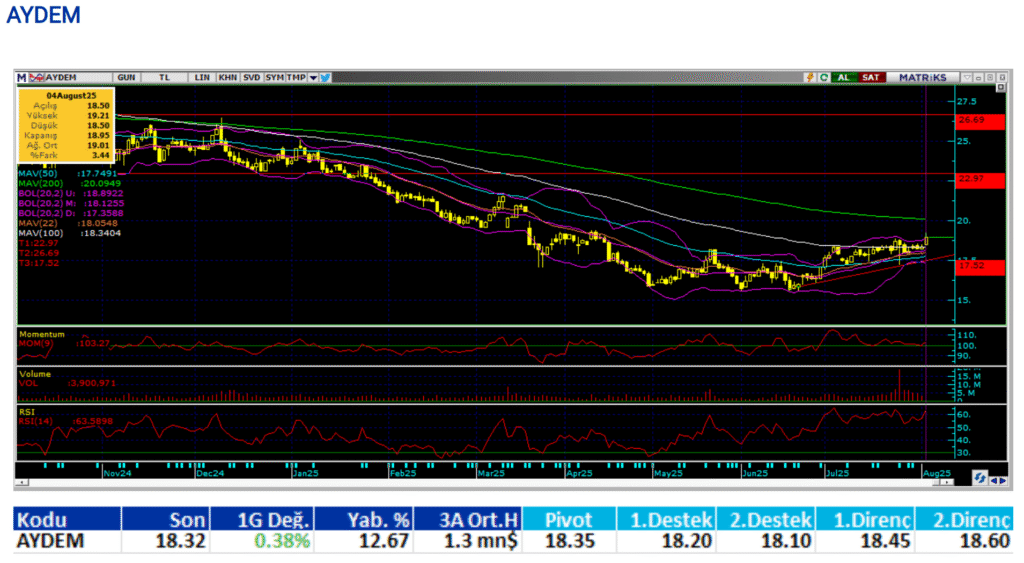This screenshot has height=563, width=1024.
Task: Click the TMP toolbar button
Action: click(296, 78)
